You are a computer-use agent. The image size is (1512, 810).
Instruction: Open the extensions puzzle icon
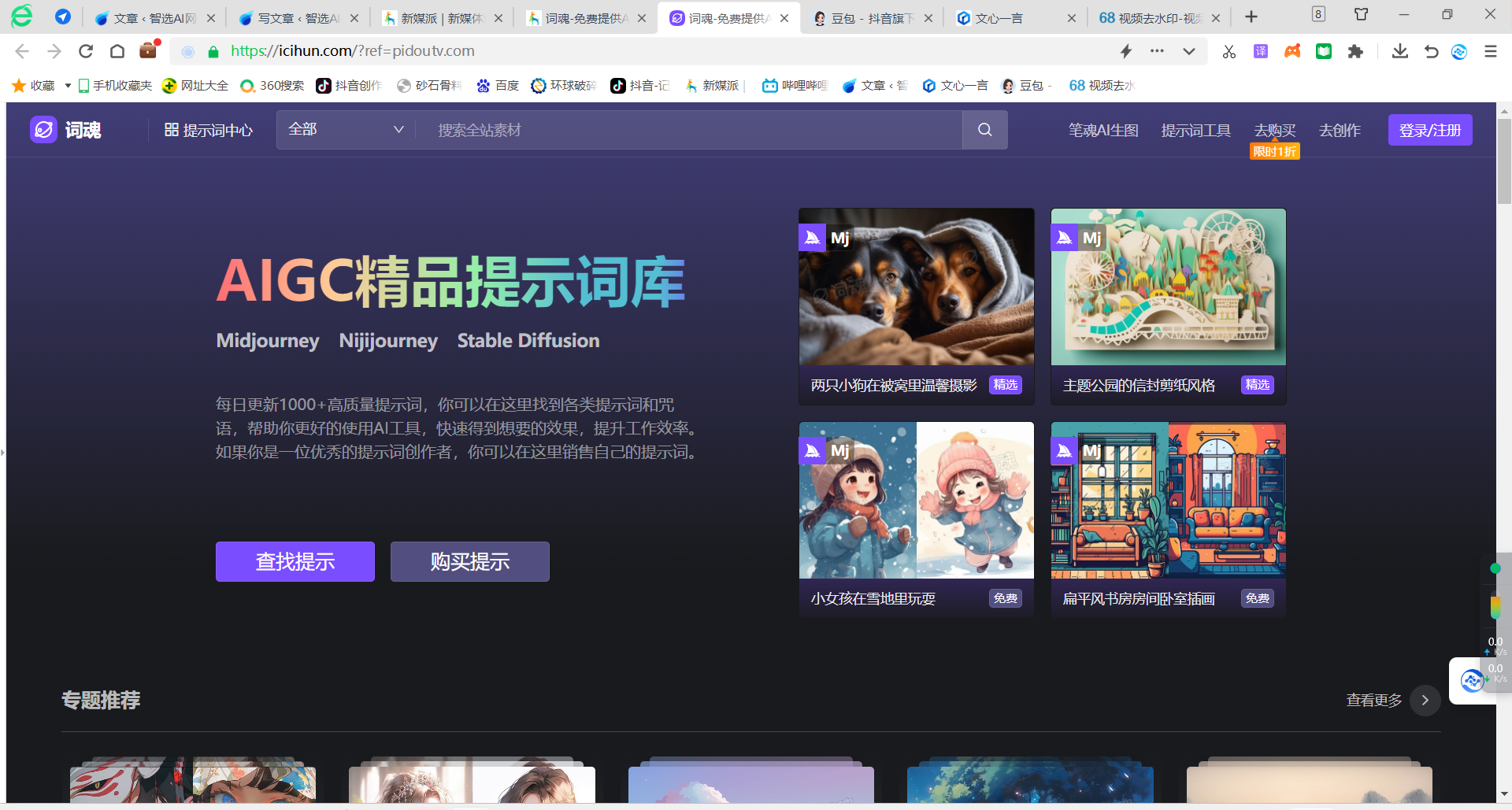(x=1355, y=50)
